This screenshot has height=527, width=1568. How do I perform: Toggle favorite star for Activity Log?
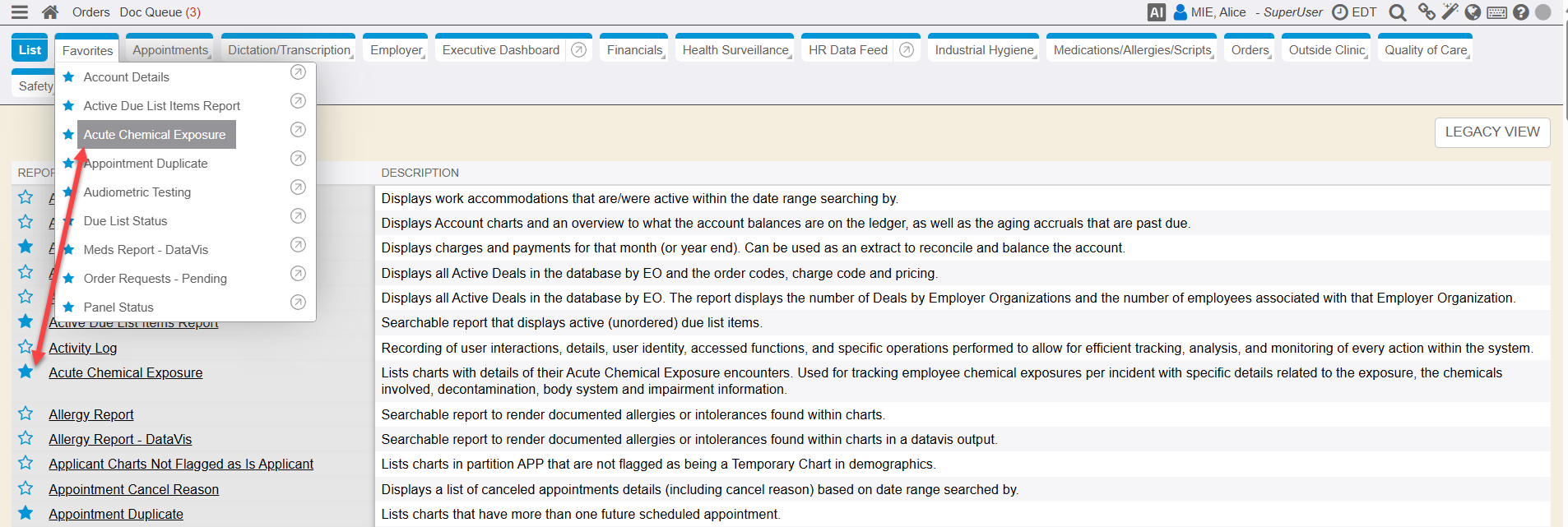coord(26,347)
